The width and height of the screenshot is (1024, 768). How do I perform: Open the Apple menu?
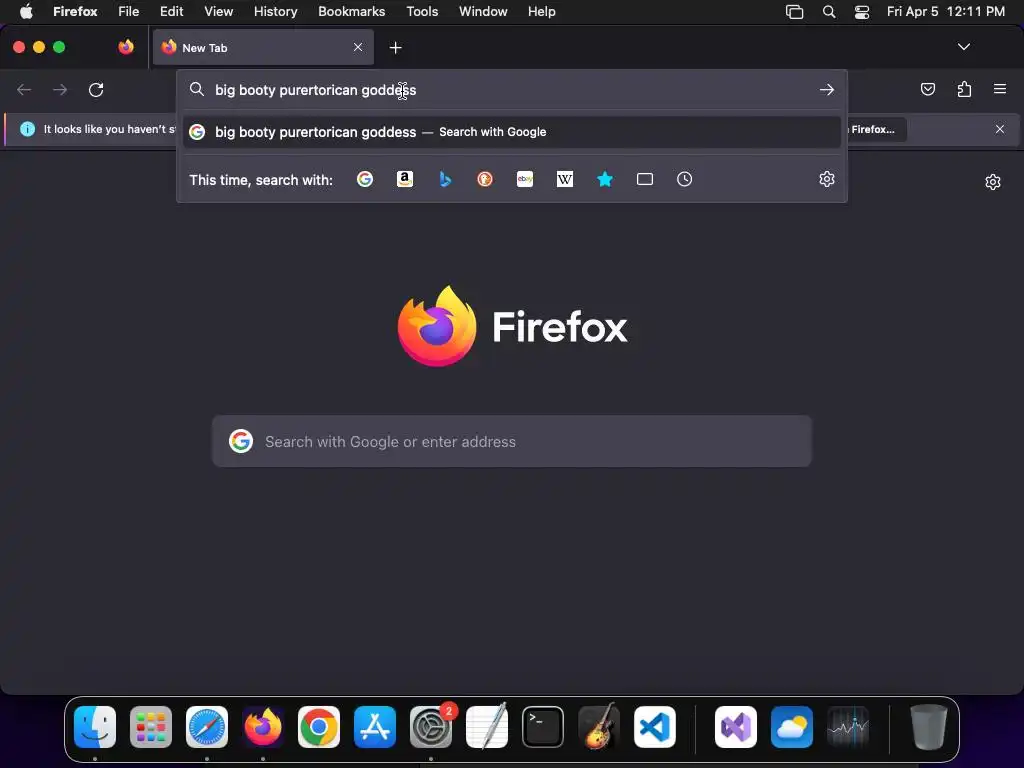pyautogui.click(x=26, y=12)
